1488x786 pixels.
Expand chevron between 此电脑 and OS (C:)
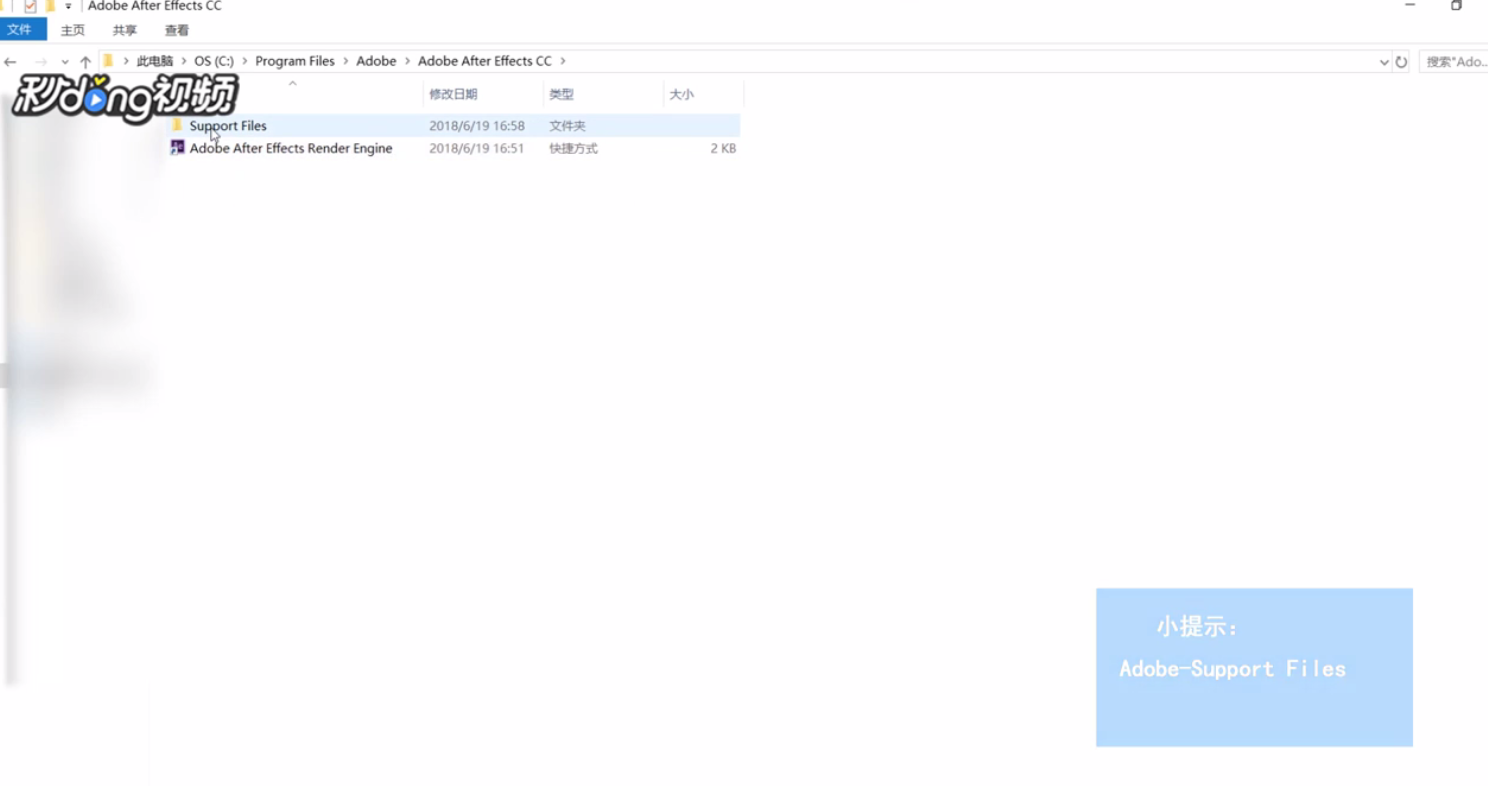(x=184, y=61)
